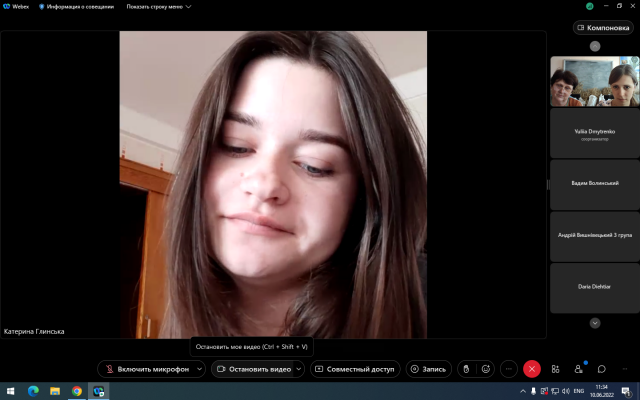Open Google Chrome from the taskbar
The image size is (640, 400).
(77, 391)
